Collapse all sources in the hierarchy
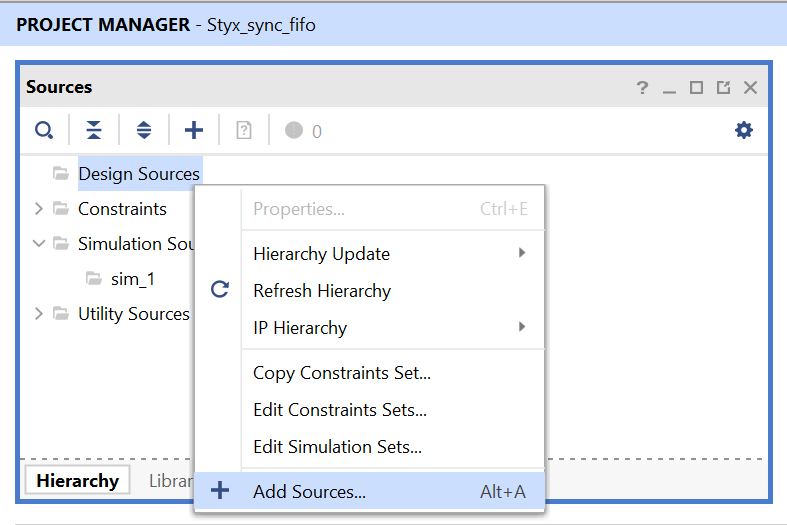The height and width of the screenshot is (525, 787). [x=94, y=130]
